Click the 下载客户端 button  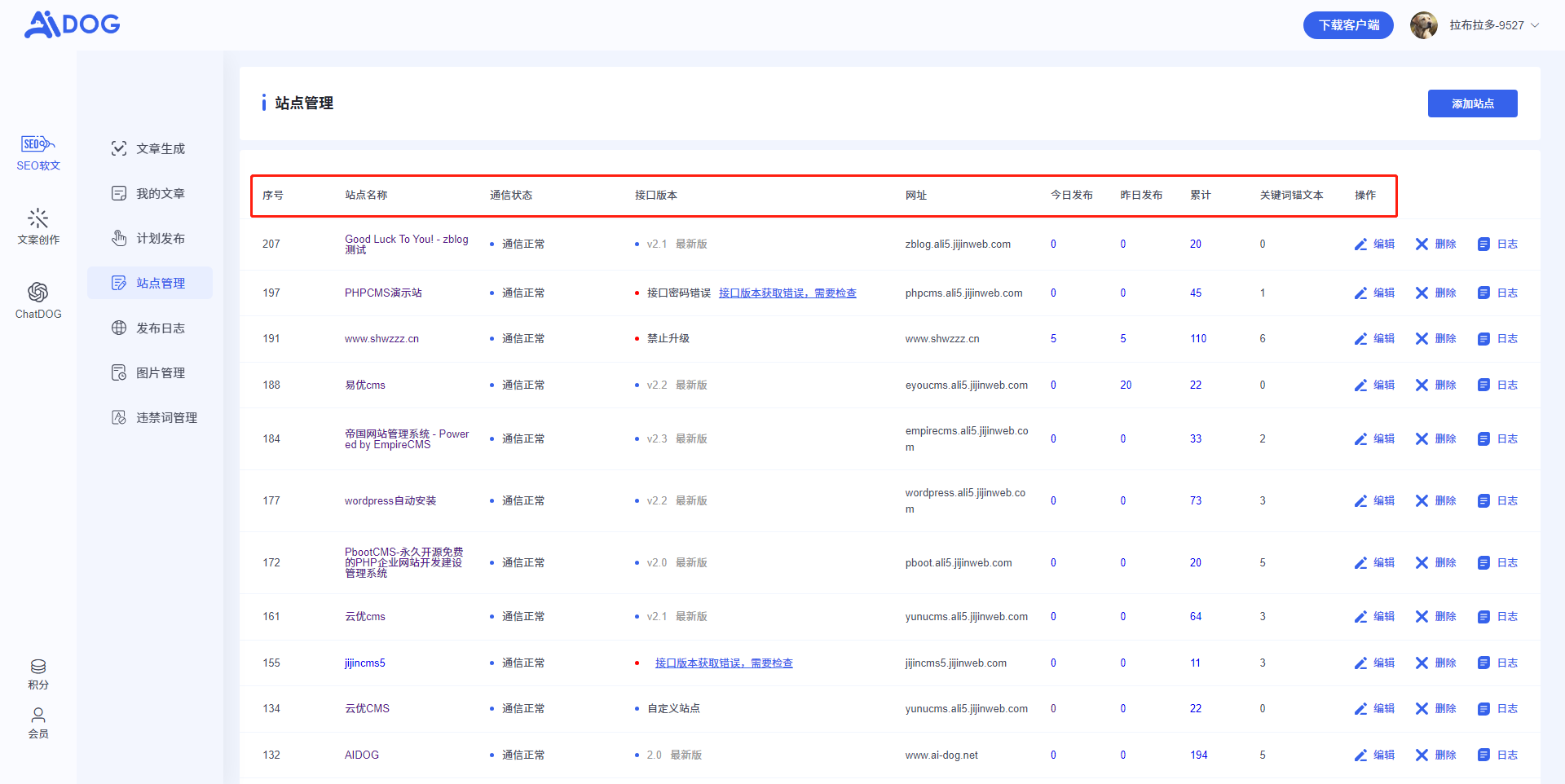(1348, 25)
